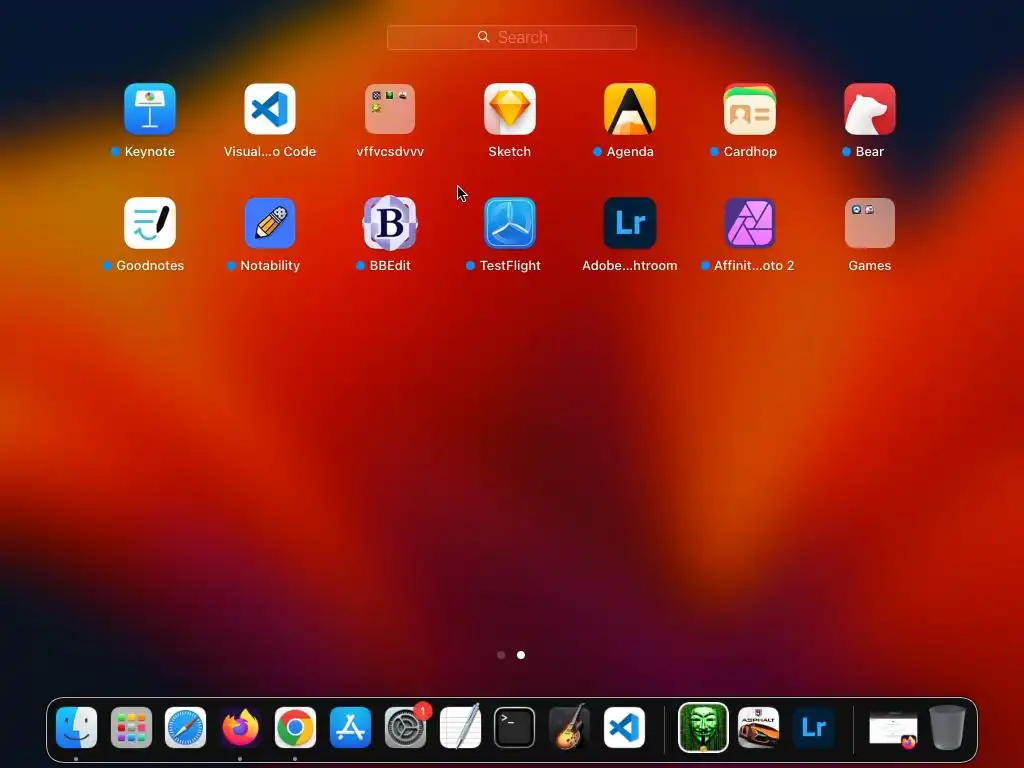Viewport: 1024px width, 768px height.
Task: Click the green masked face icon in Dock
Action: point(703,728)
